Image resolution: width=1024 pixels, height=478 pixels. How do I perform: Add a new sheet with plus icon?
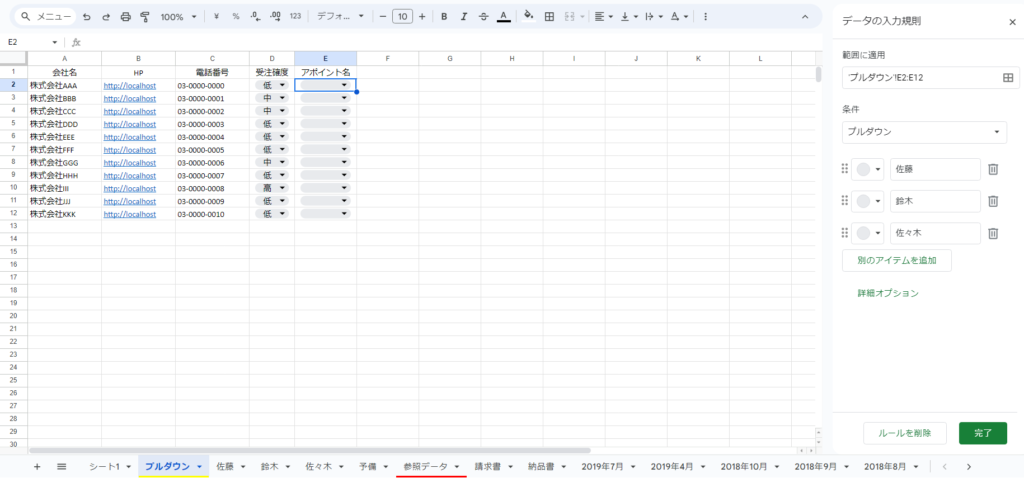[37, 466]
